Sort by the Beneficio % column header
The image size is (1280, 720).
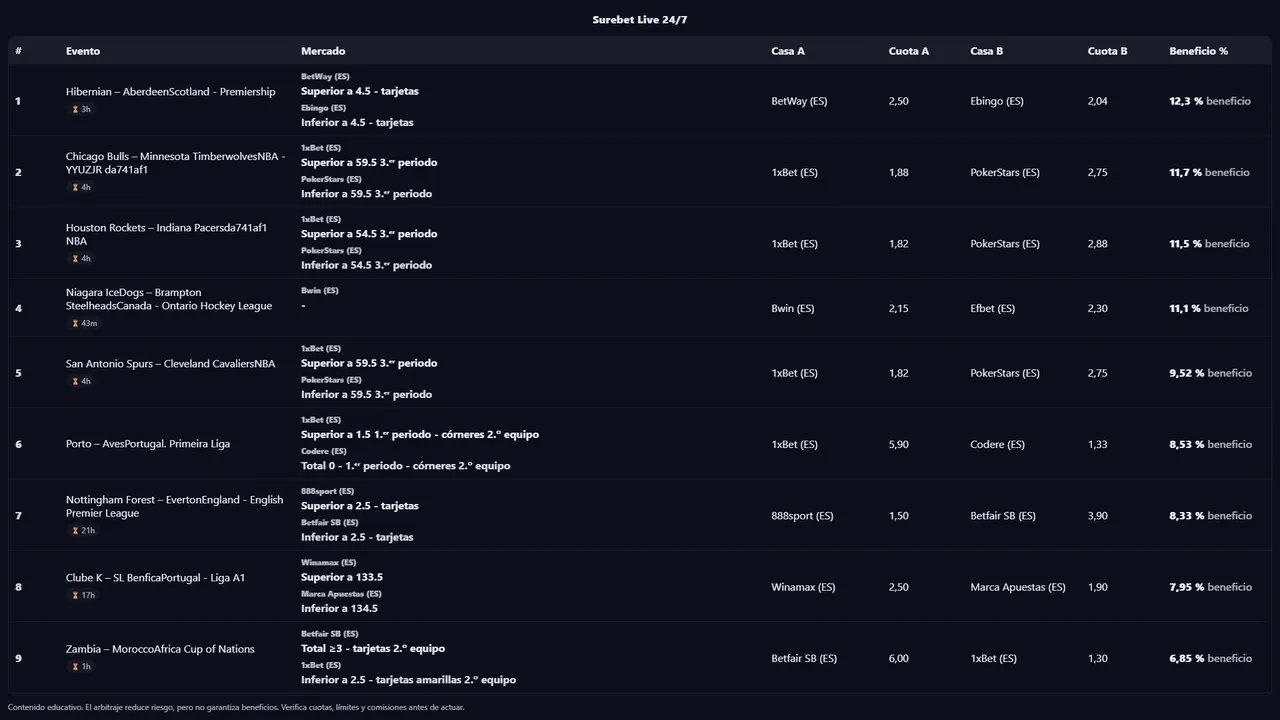pos(1198,51)
